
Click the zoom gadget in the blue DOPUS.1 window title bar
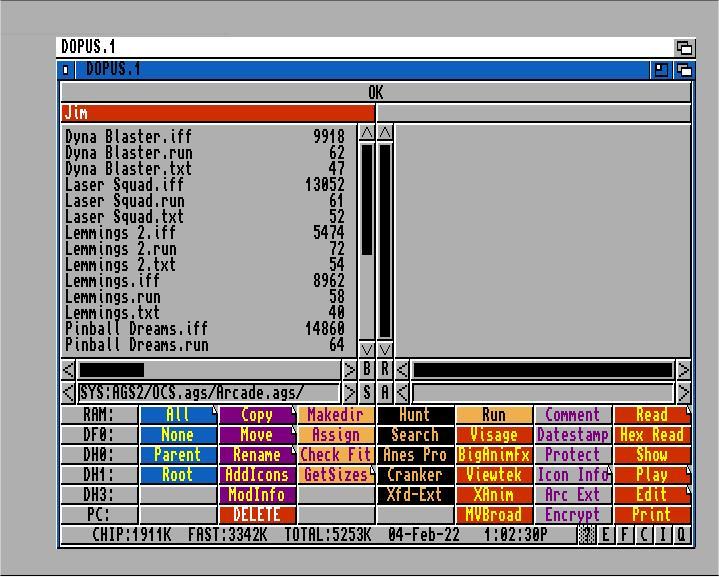pyautogui.click(x=661, y=70)
